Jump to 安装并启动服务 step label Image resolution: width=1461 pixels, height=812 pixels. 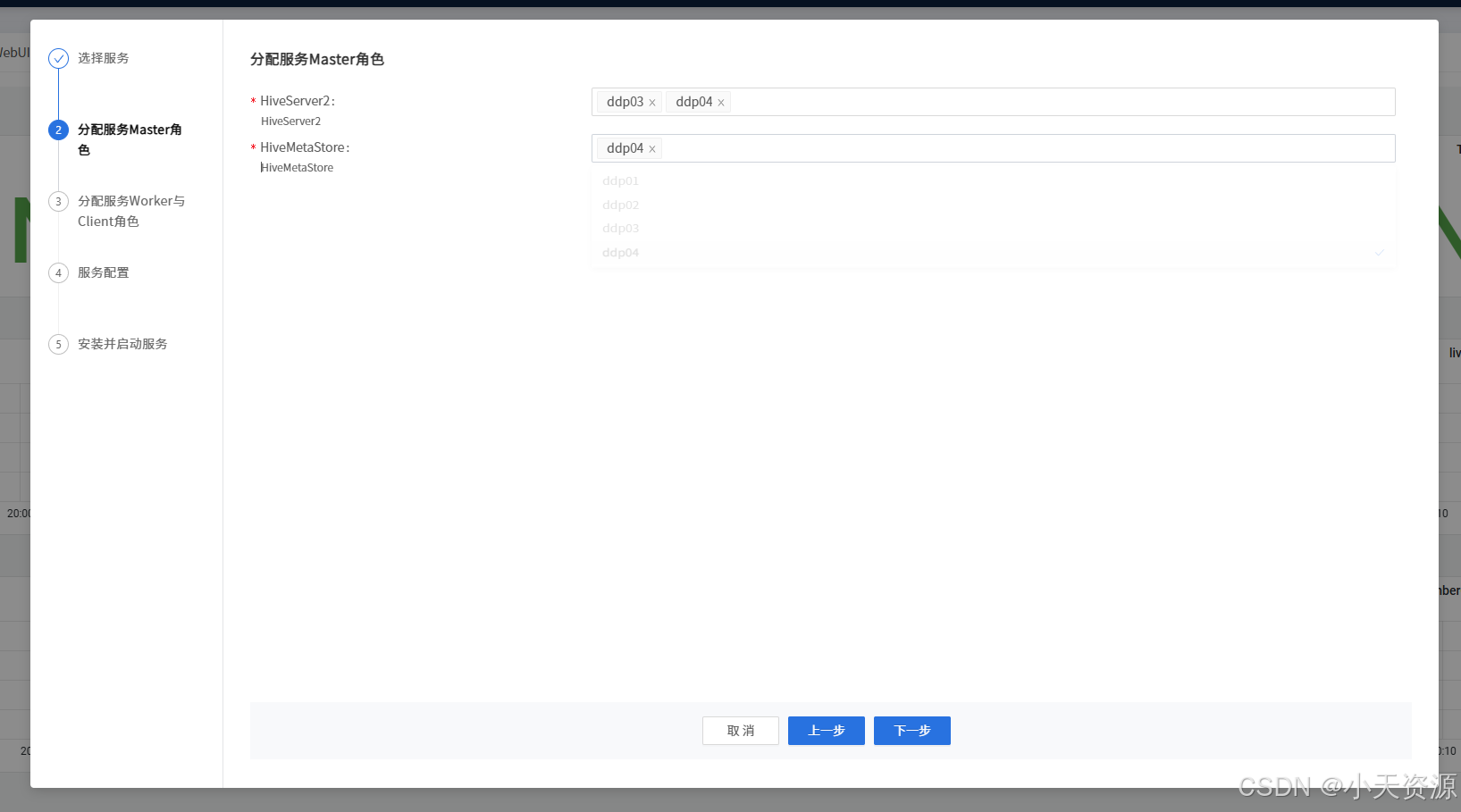click(122, 344)
